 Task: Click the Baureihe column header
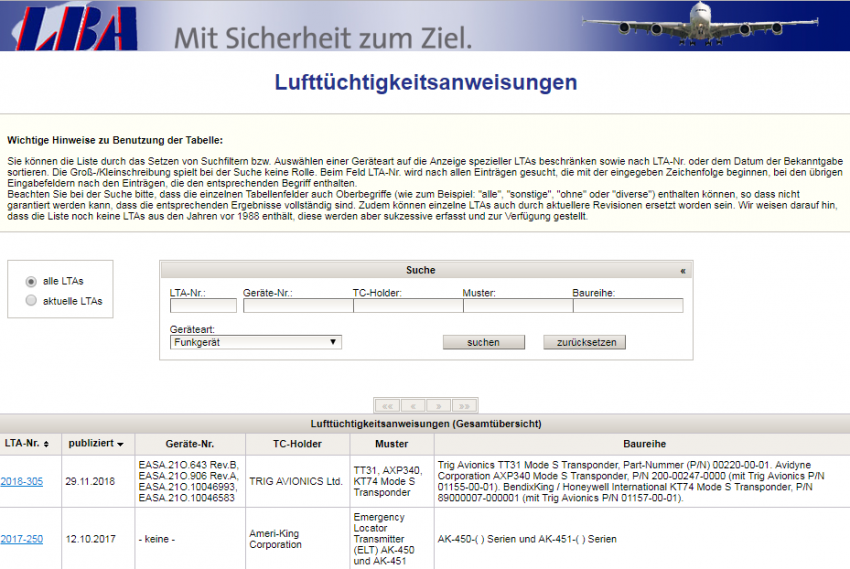click(644, 444)
